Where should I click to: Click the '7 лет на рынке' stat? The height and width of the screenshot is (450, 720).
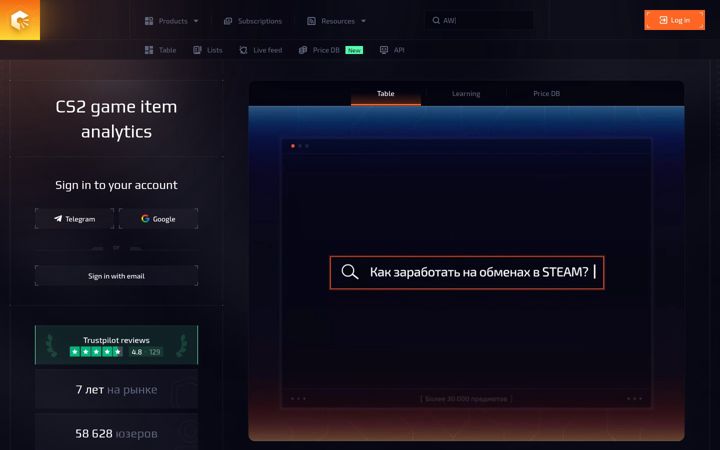click(117, 389)
